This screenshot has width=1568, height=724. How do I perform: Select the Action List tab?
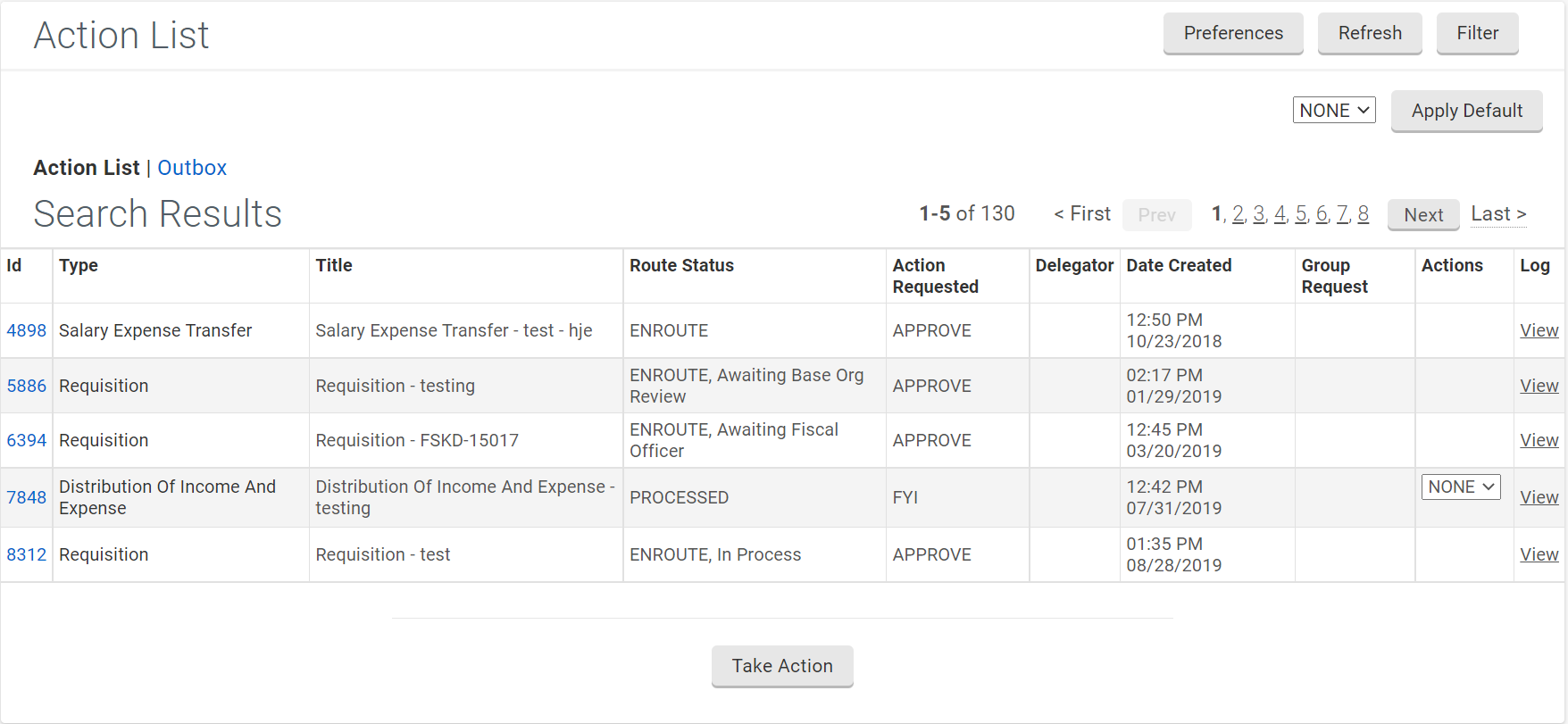[87, 168]
